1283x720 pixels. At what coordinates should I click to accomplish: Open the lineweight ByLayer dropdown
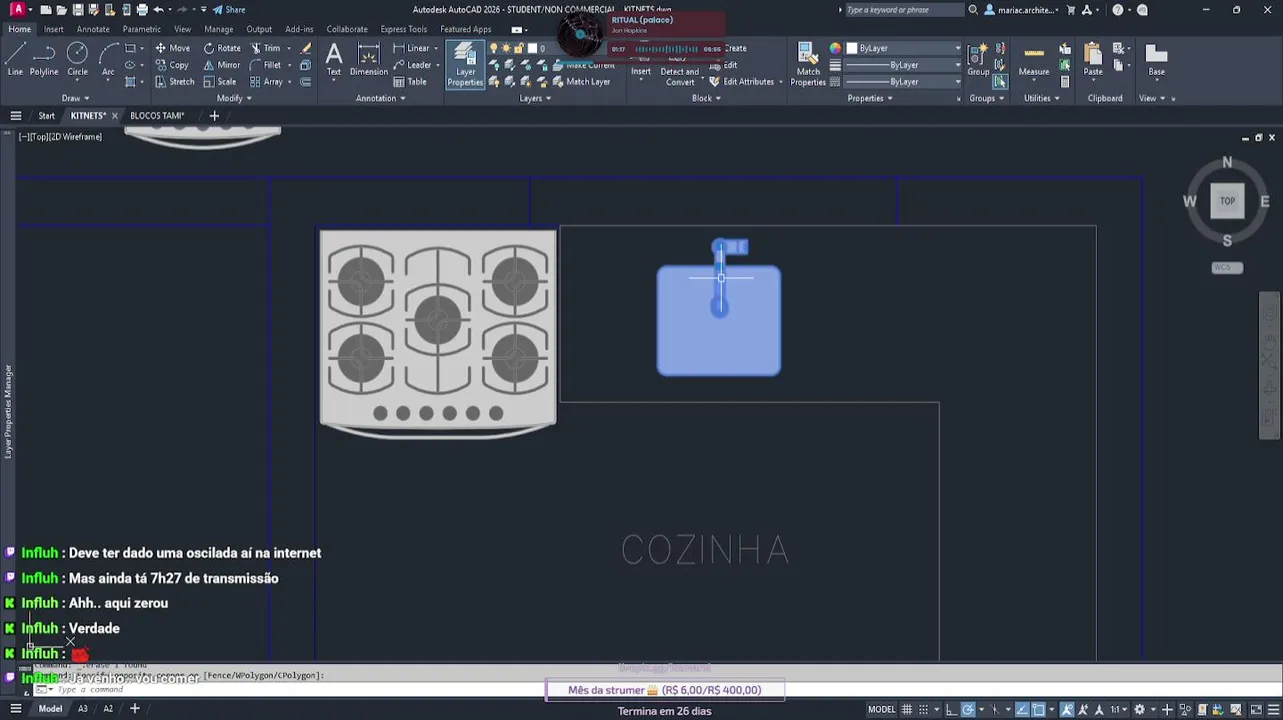pyautogui.click(x=903, y=65)
